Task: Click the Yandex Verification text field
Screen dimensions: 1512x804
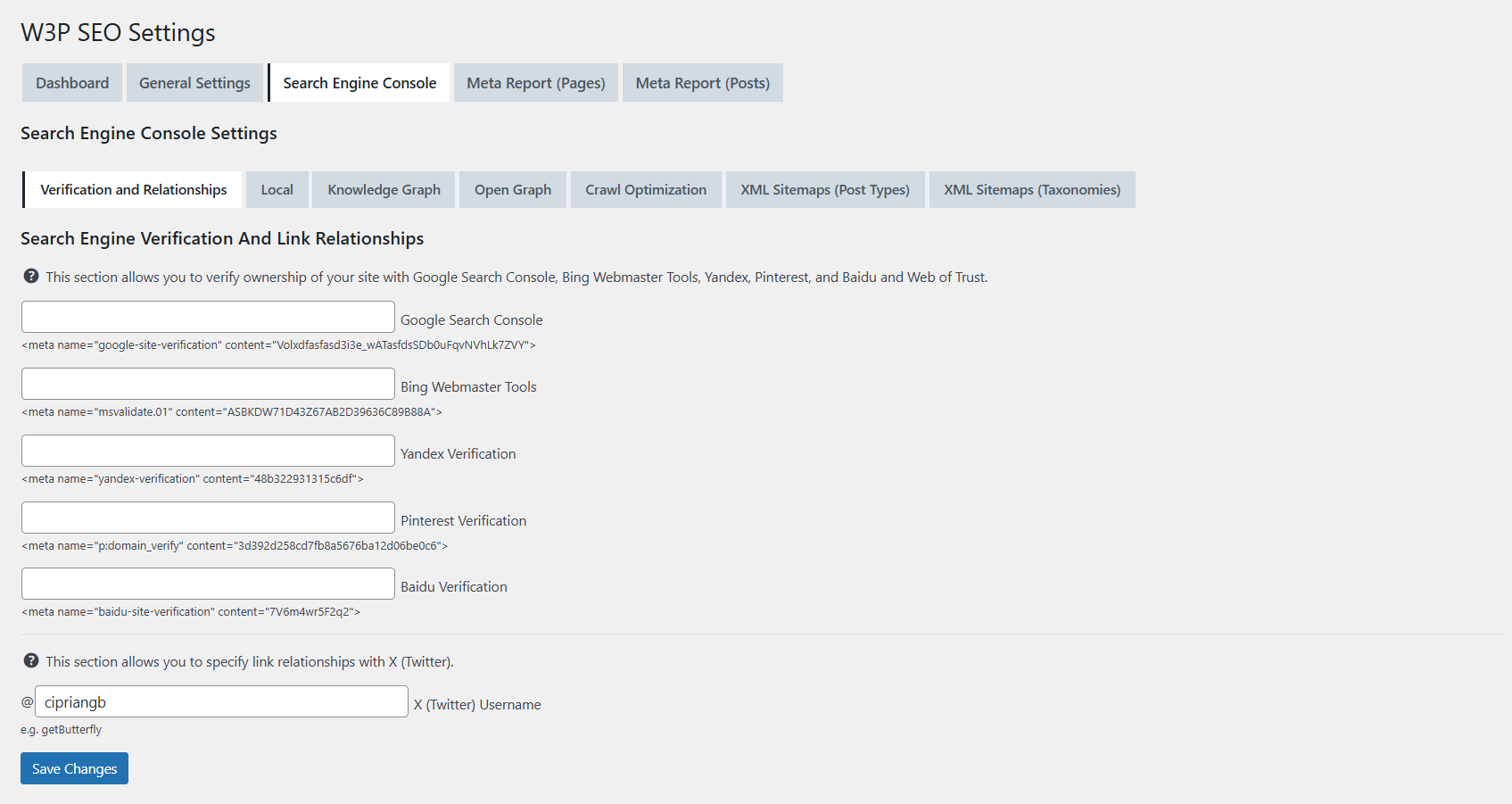Action: [x=207, y=451]
